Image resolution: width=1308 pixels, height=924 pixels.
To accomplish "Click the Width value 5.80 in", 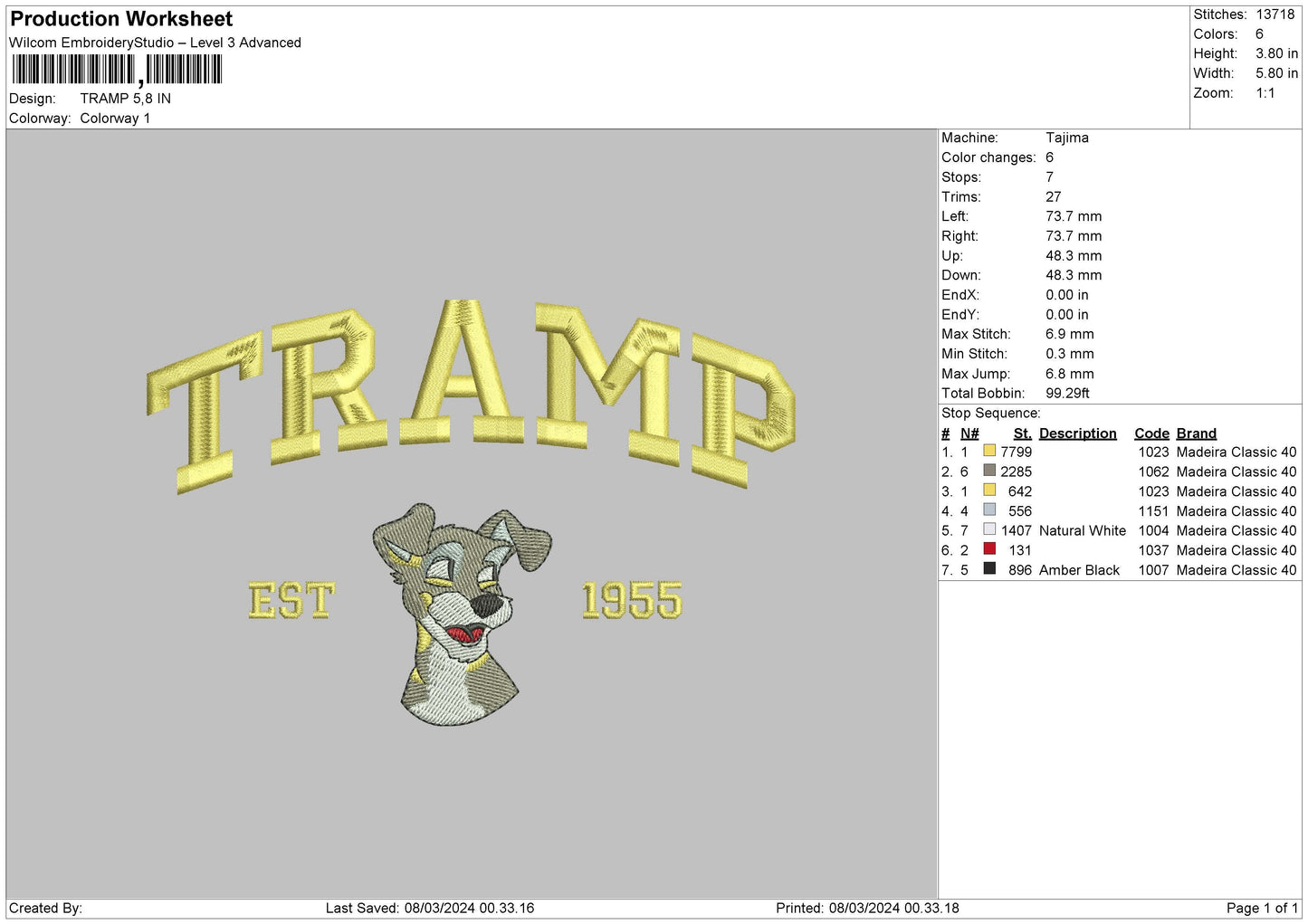I will (x=1276, y=73).
